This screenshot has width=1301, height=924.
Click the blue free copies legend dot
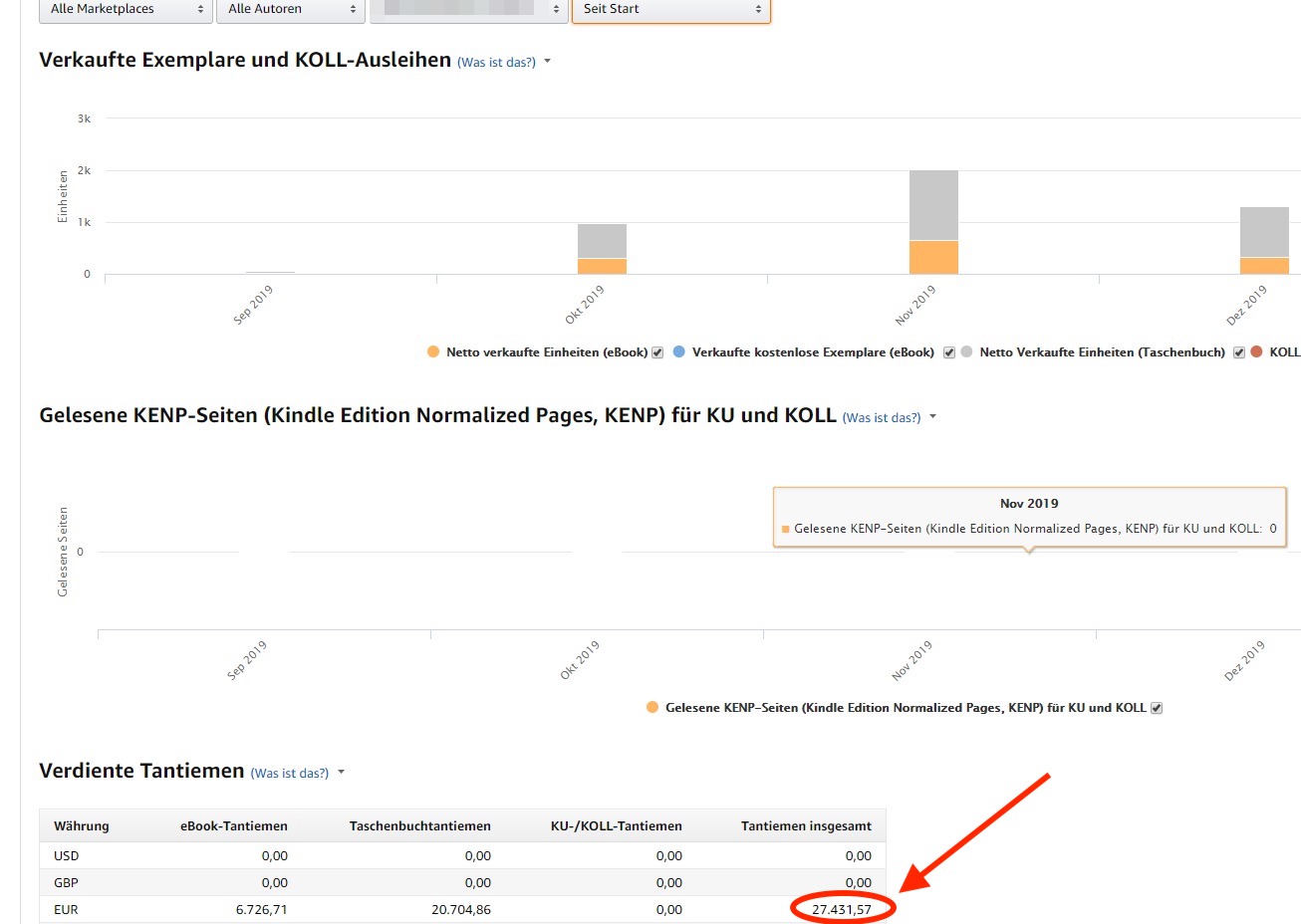point(677,351)
